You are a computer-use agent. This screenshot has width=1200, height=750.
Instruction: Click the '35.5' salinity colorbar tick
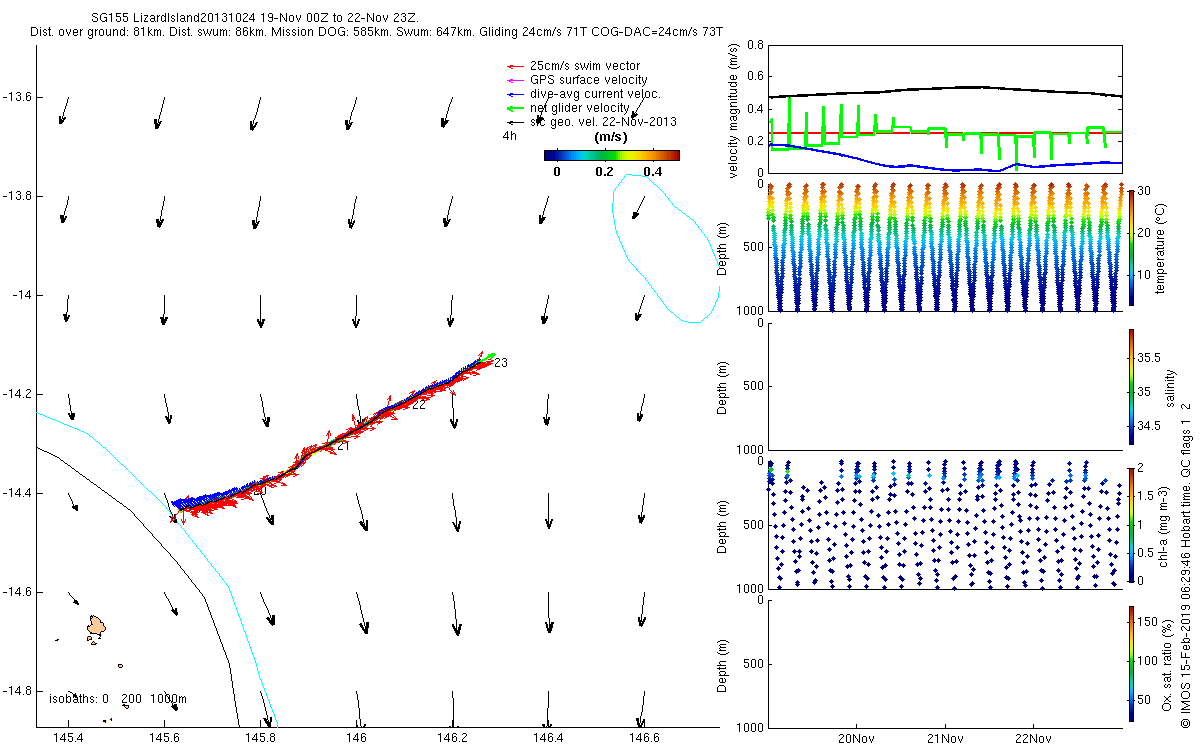pyautogui.click(x=1148, y=357)
